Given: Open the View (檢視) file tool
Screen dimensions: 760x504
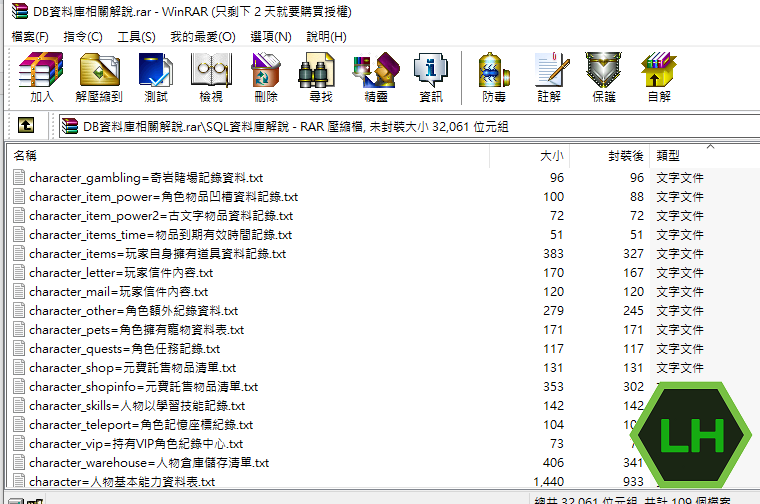Looking at the screenshot, I should (x=211, y=78).
